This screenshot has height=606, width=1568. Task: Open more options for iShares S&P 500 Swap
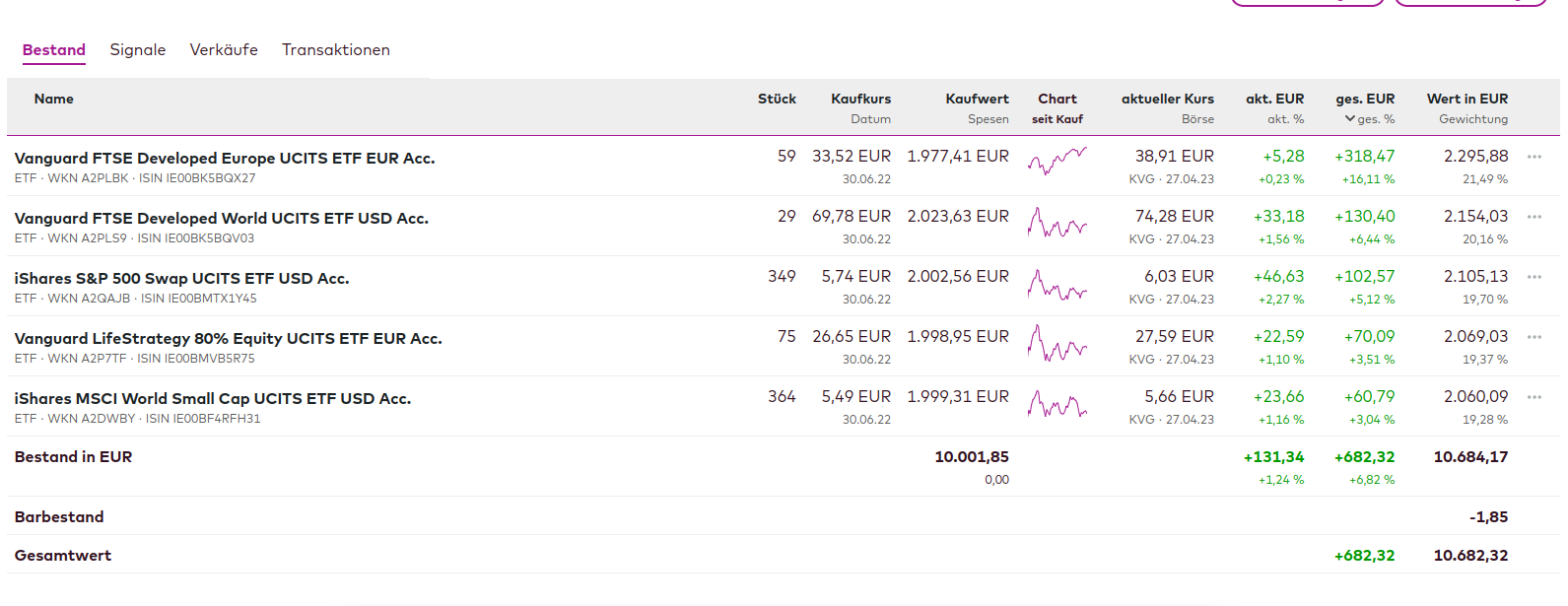pos(1534,277)
